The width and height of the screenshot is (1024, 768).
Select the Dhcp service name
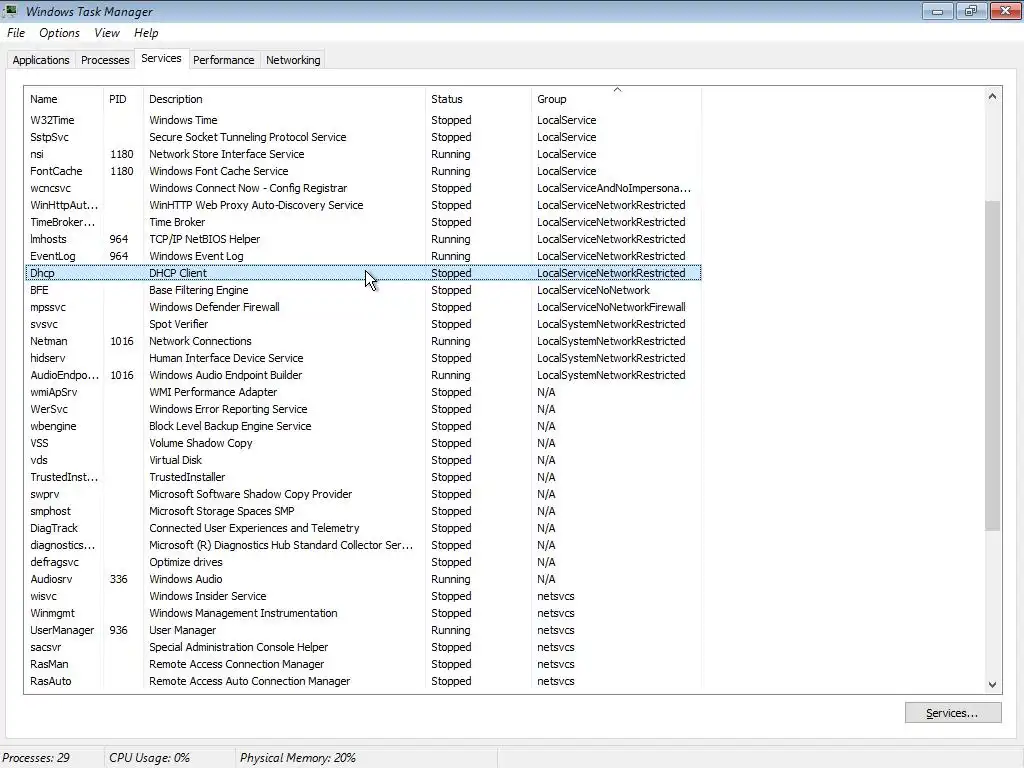42,273
